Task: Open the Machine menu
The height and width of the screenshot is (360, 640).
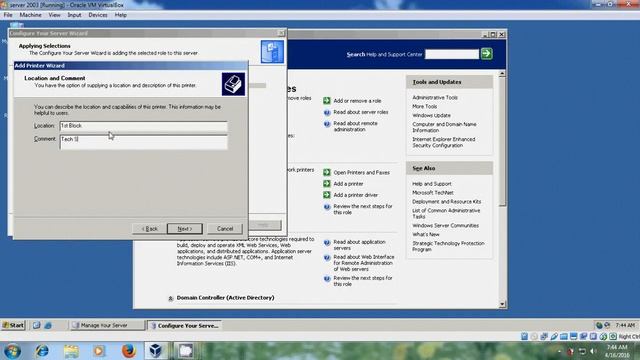Action: [31, 15]
